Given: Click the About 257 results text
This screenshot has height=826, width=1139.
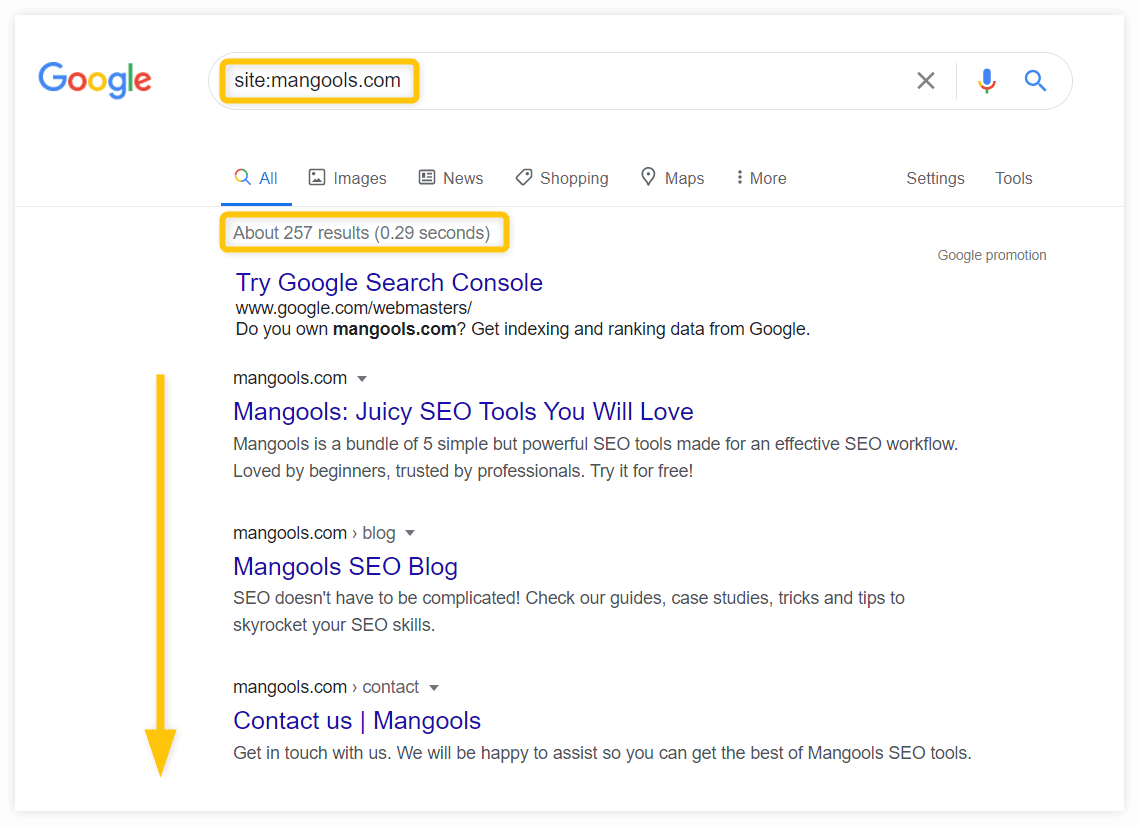Looking at the screenshot, I should click(x=362, y=233).
